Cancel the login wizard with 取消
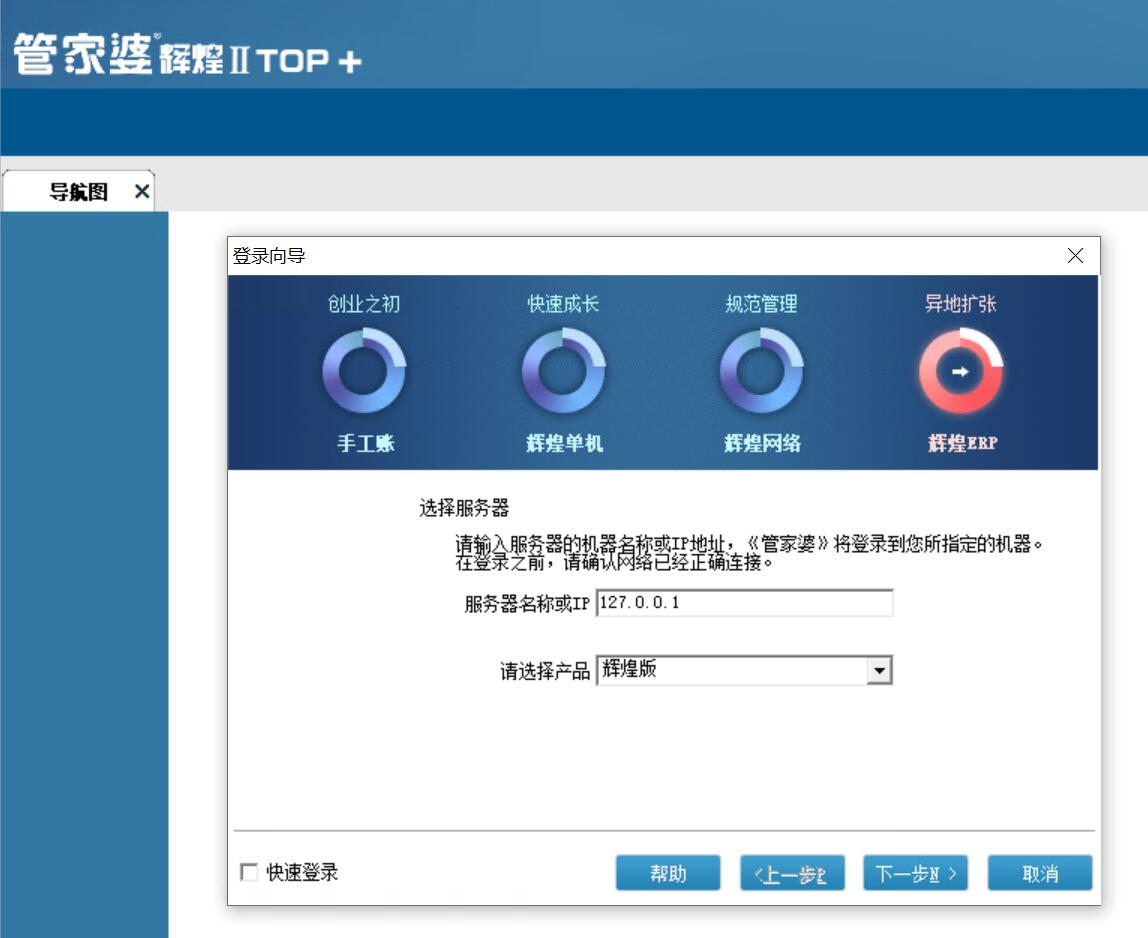This screenshot has height=938, width=1148. coord(1039,873)
